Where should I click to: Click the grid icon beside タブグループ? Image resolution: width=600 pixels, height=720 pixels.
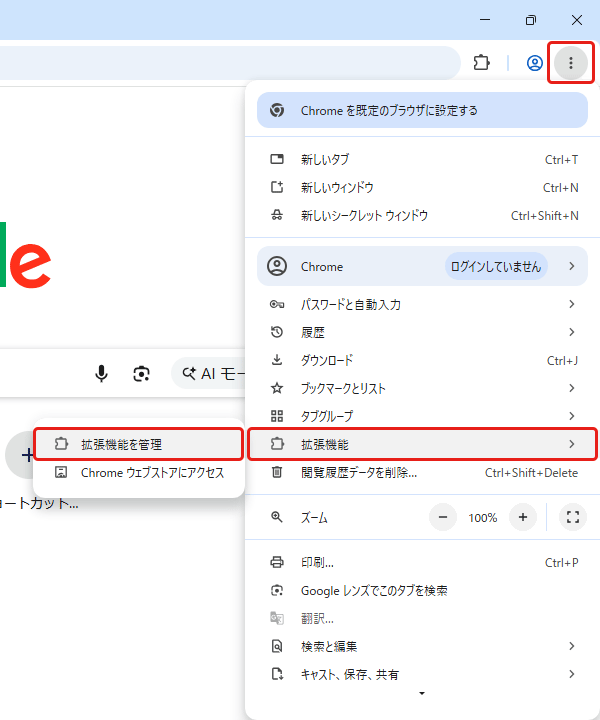tap(277, 416)
